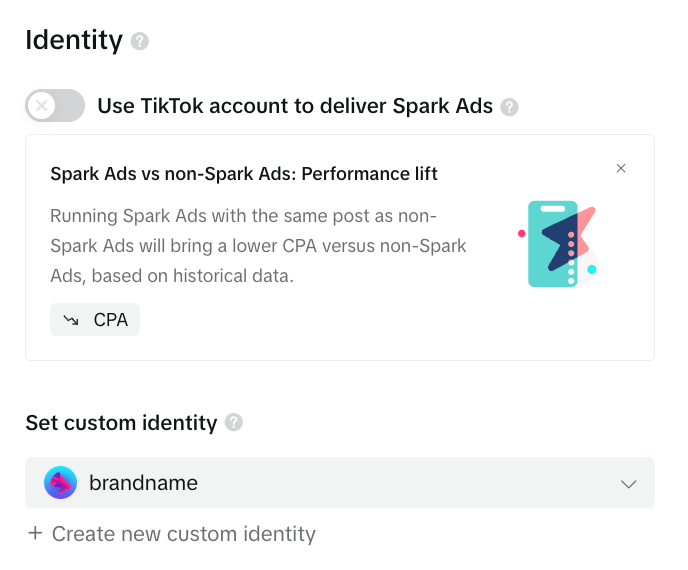Viewport: 688px width, 570px height.
Task: Open the brandname identity dropdown
Action: tap(340, 483)
